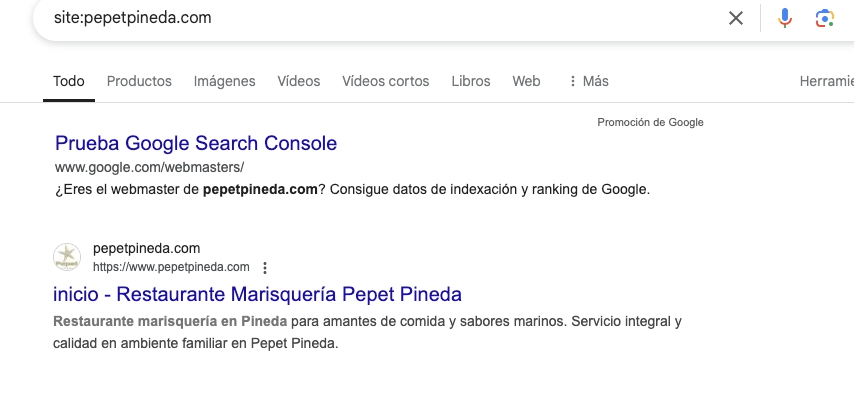Open the inicio - Restaurante Marisquería Pepet Pineda result
Screen dimensions: 854x417
tap(257, 294)
